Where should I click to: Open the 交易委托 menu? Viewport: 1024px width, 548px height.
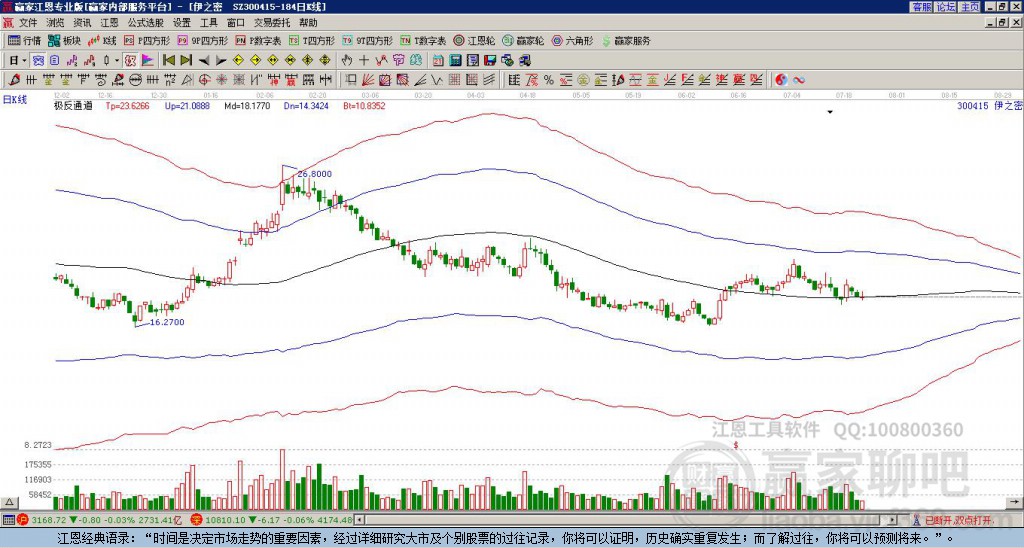[x=272, y=23]
